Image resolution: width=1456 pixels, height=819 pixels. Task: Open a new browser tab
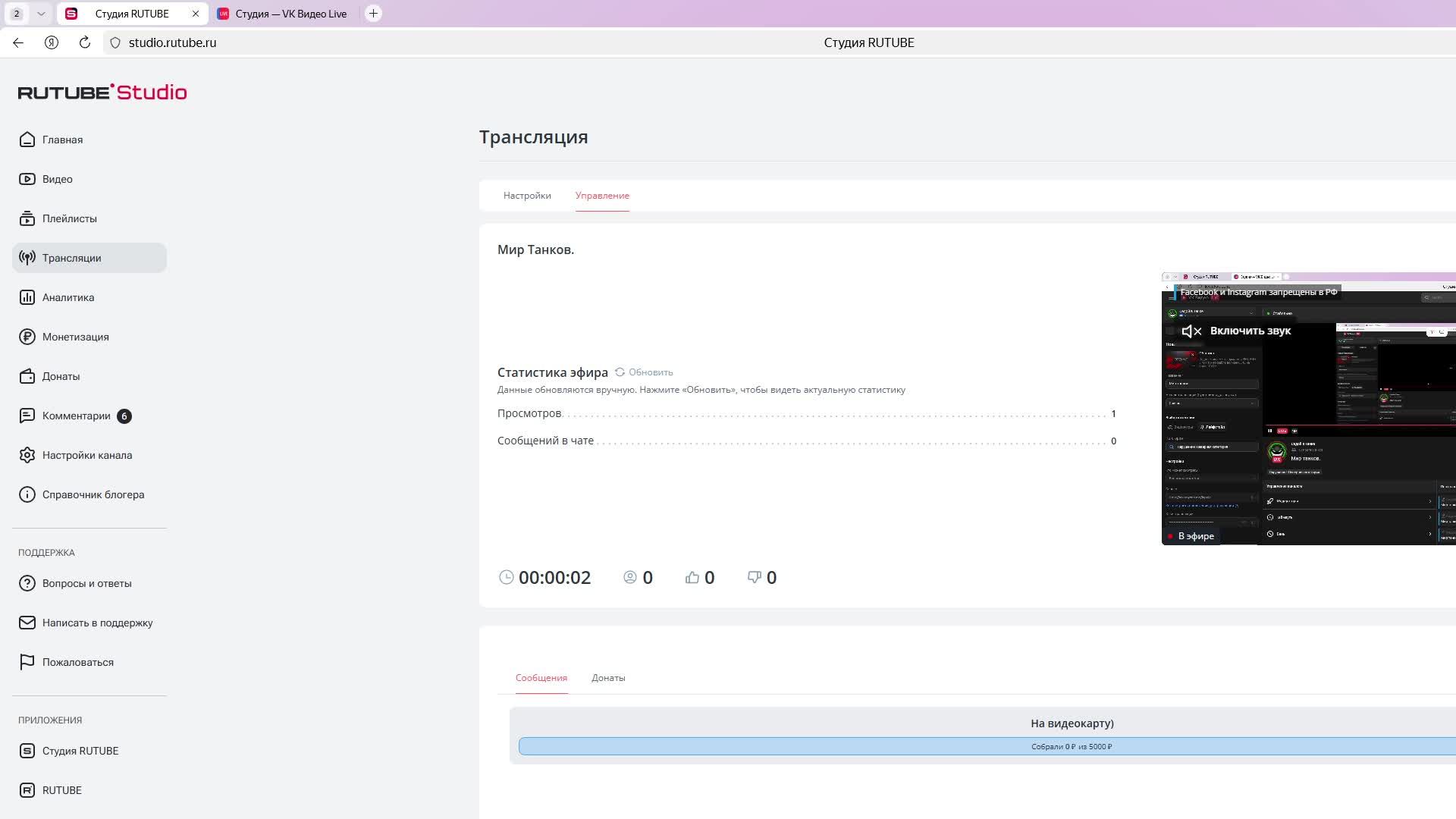(373, 14)
